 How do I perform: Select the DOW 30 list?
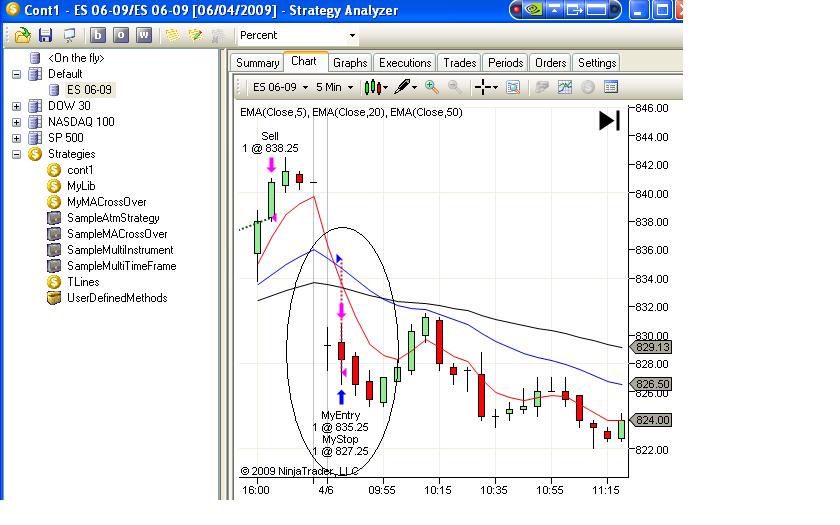click(x=69, y=106)
